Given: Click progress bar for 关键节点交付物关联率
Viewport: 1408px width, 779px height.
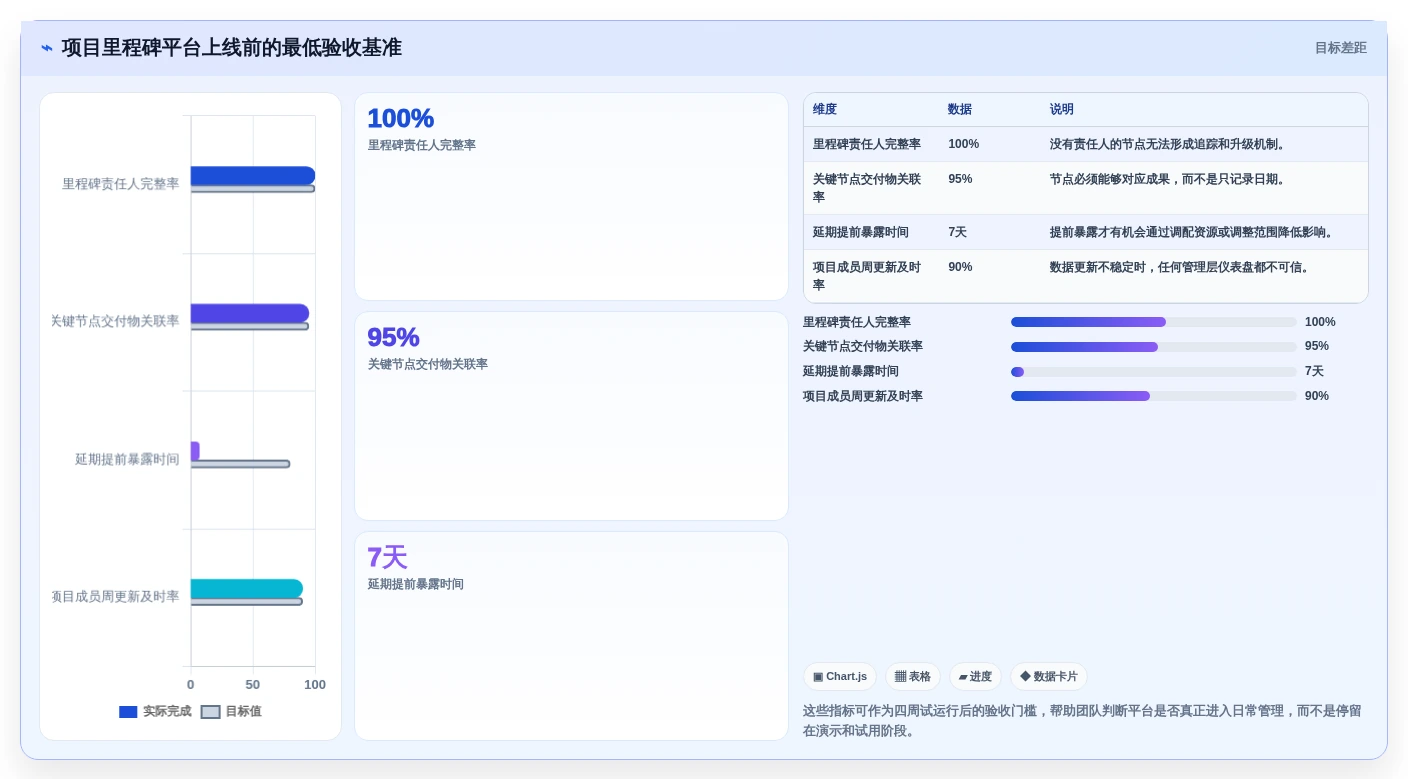Looking at the screenshot, I should click(1153, 347).
